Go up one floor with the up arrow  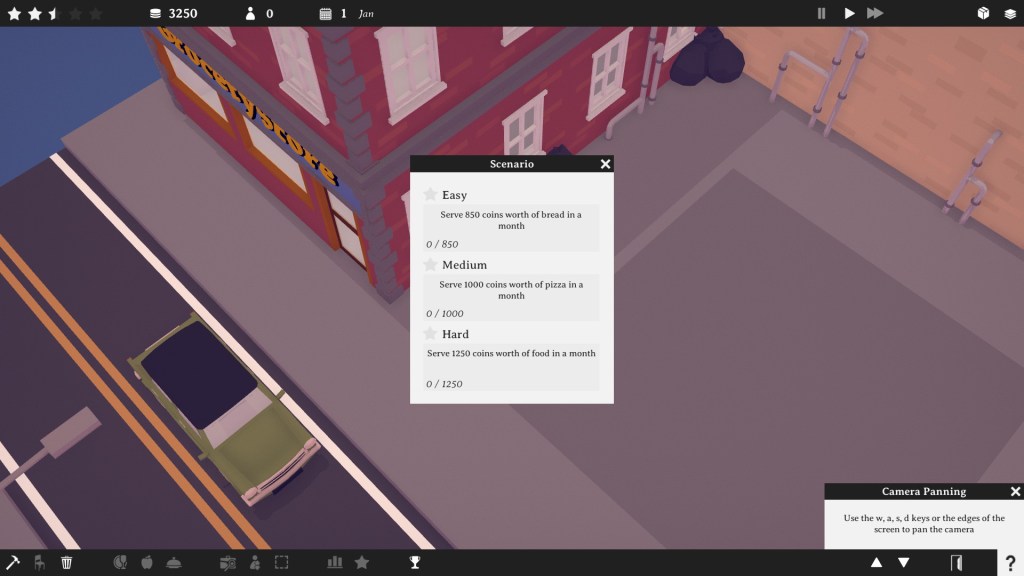pyautogui.click(x=877, y=562)
